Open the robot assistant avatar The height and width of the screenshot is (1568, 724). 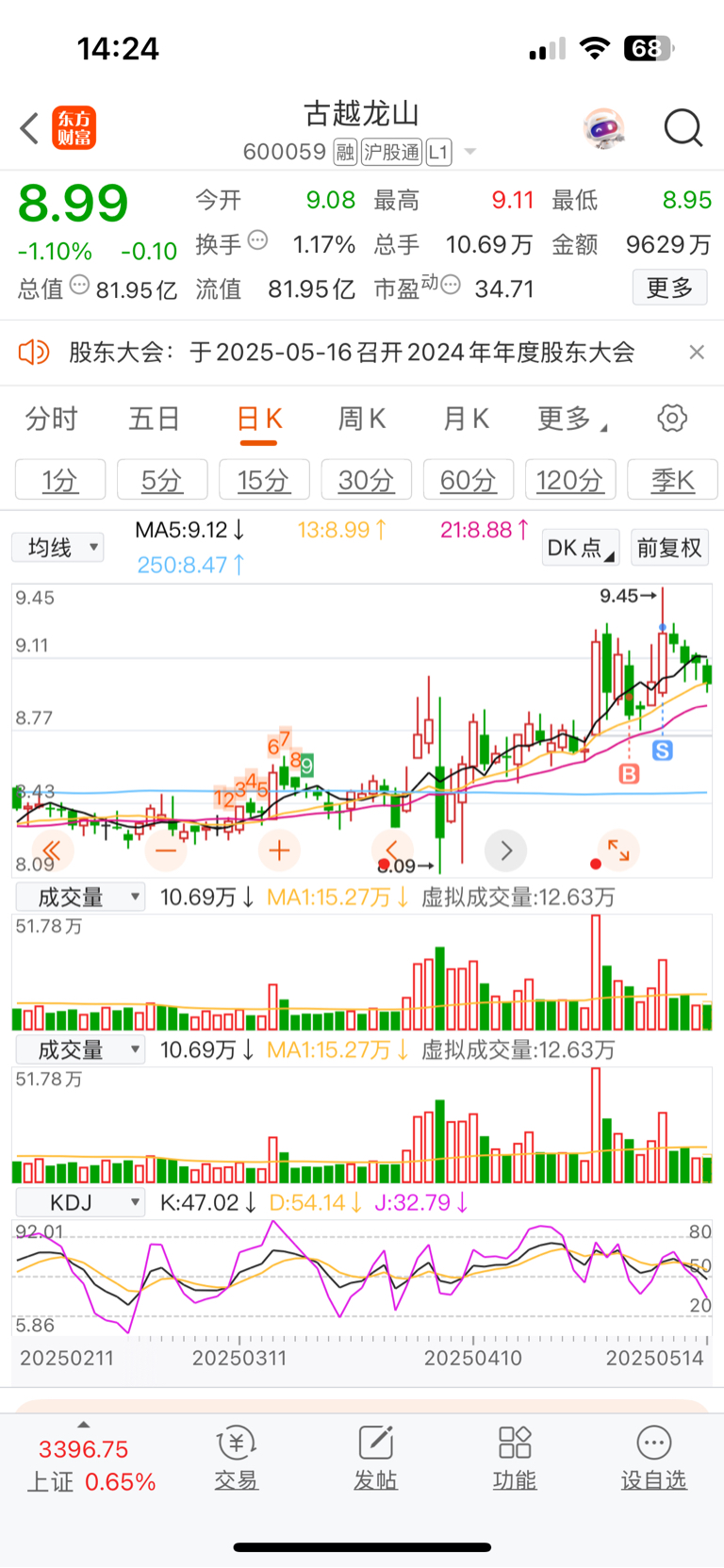pyautogui.click(x=604, y=128)
